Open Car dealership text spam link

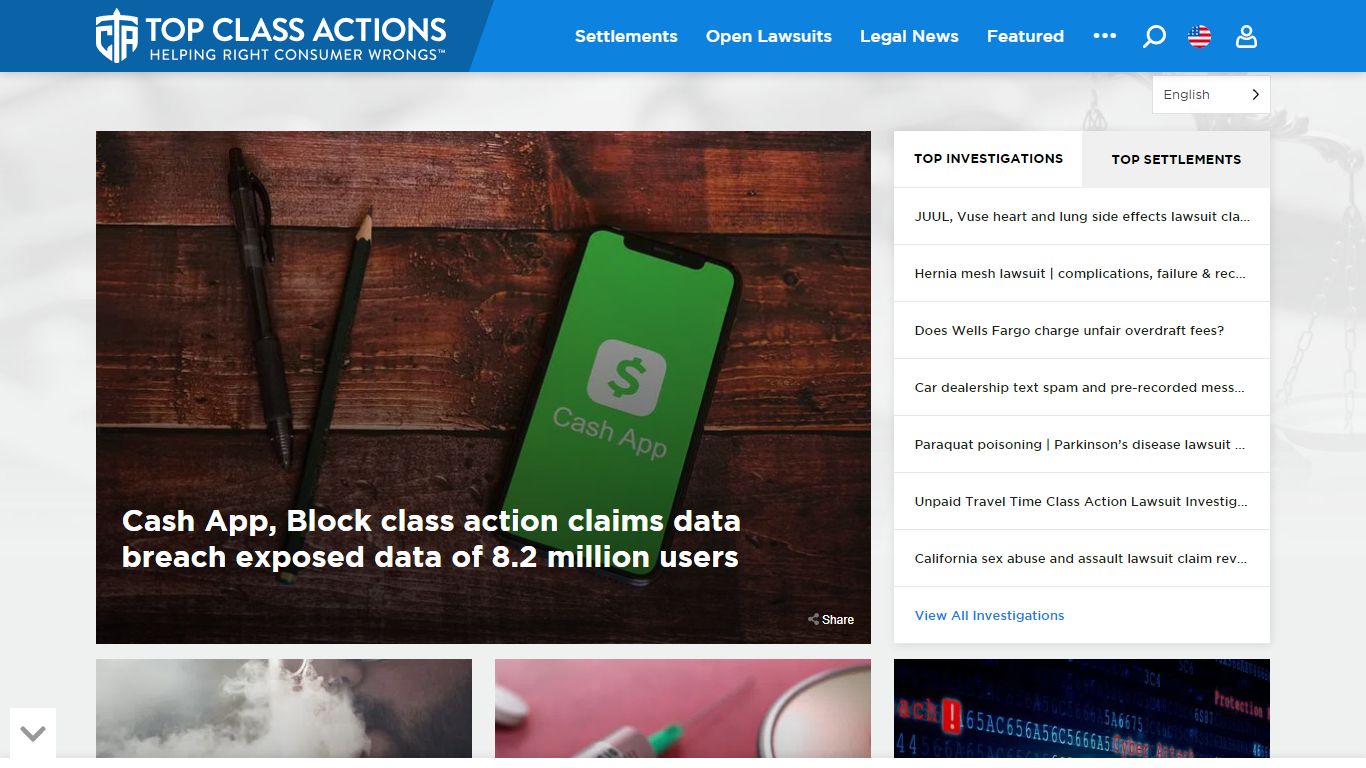1082,387
